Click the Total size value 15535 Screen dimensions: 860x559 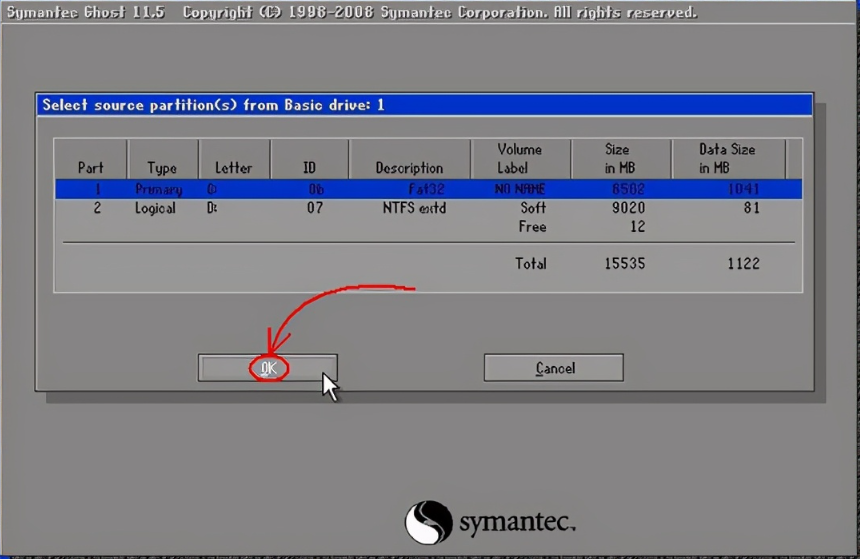tap(624, 264)
